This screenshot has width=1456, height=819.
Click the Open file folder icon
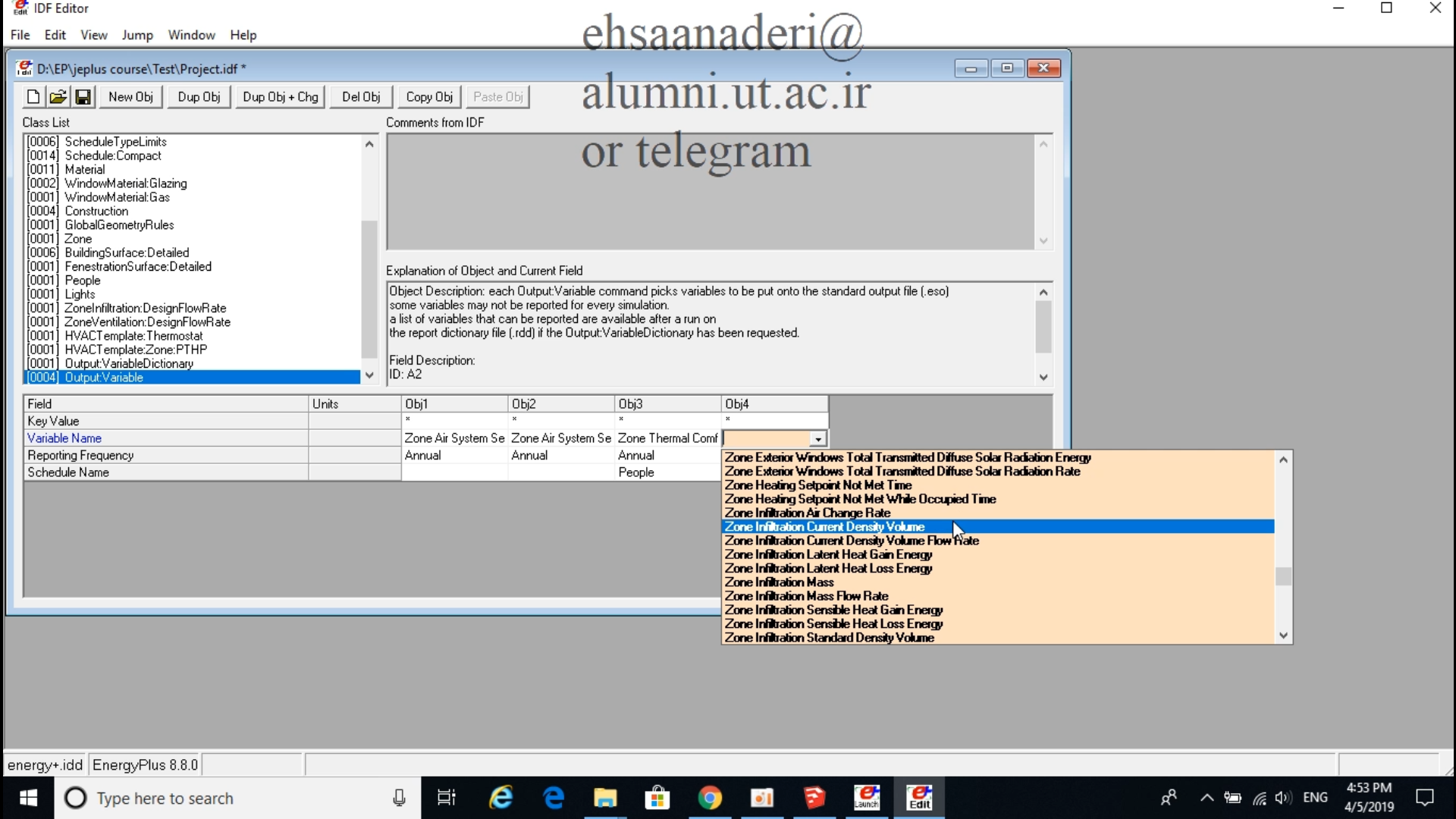[58, 97]
